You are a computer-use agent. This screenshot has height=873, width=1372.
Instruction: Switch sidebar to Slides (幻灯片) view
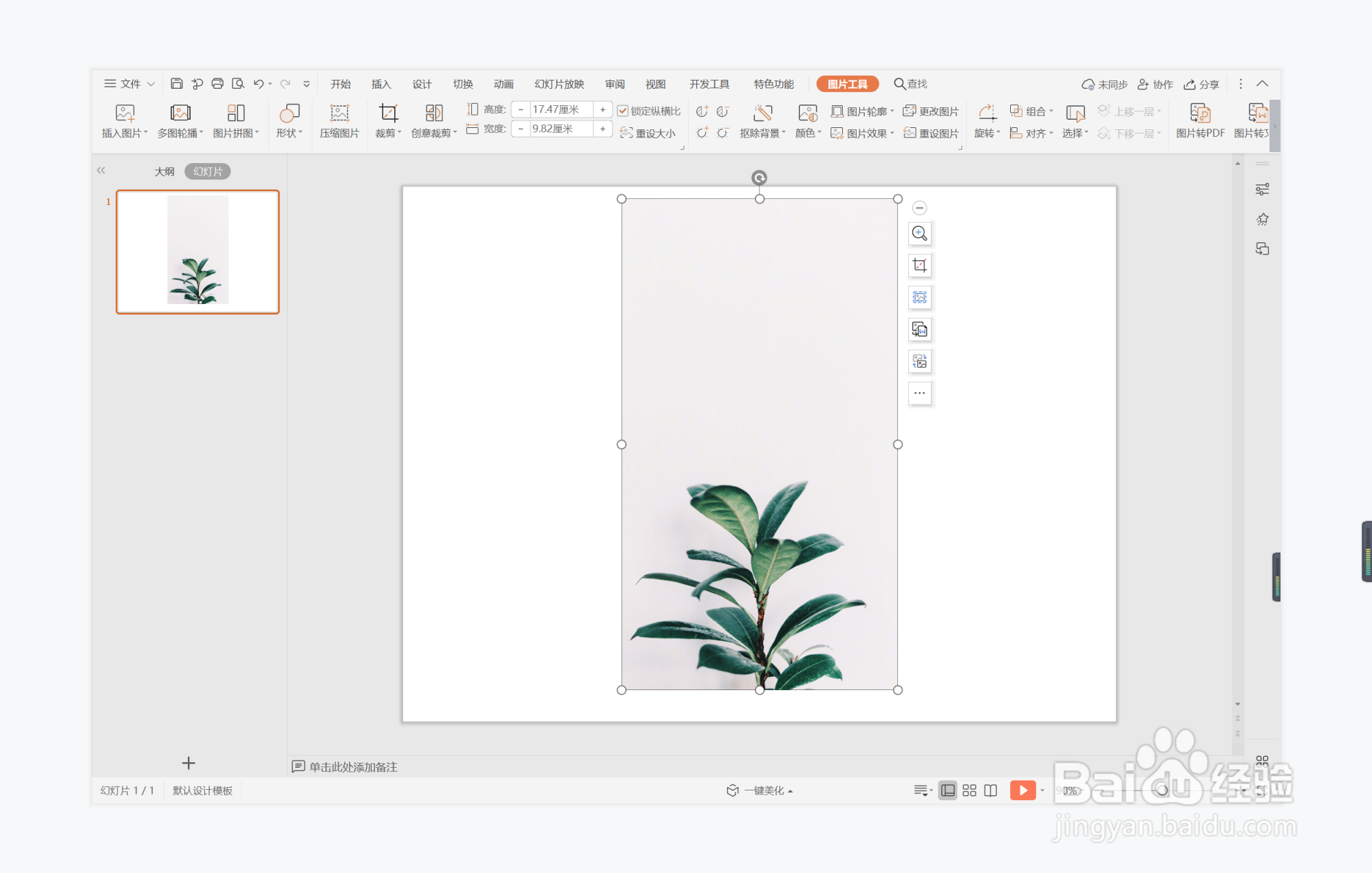point(207,171)
